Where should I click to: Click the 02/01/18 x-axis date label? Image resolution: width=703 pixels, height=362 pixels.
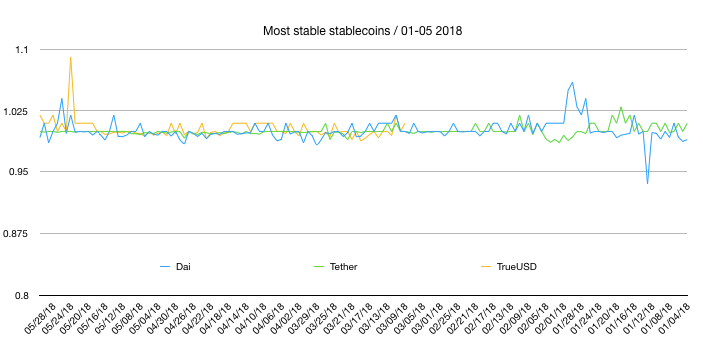pyautogui.click(x=549, y=318)
